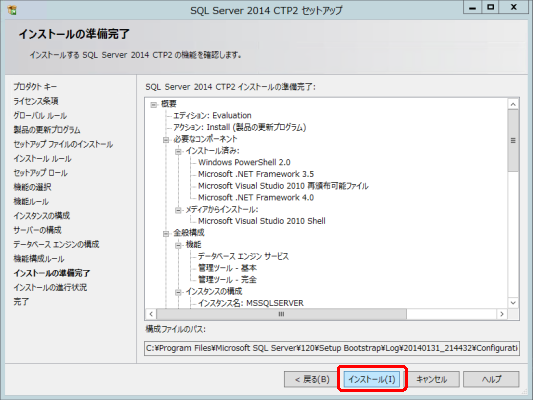Collapse the 全般構成 node
The image size is (533, 400).
[x=166, y=234]
